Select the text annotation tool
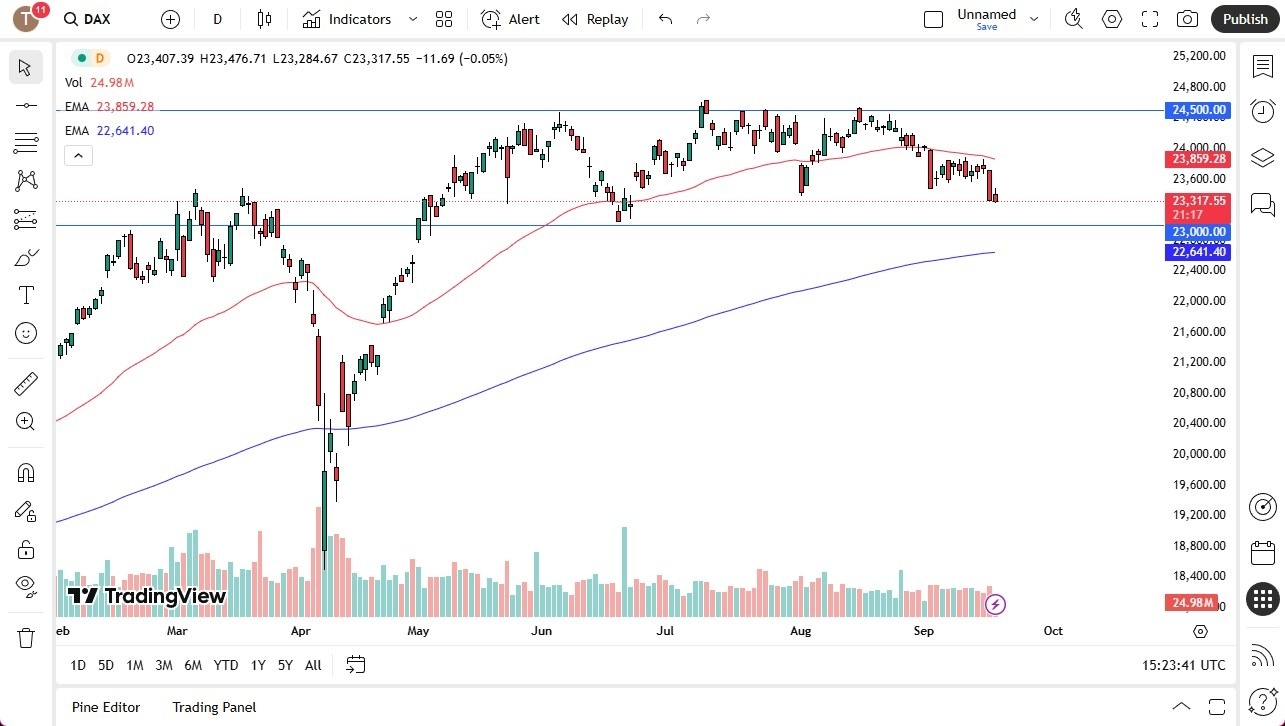Image resolution: width=1285 pixels, height=726 pixels. (x=26, y=294)
